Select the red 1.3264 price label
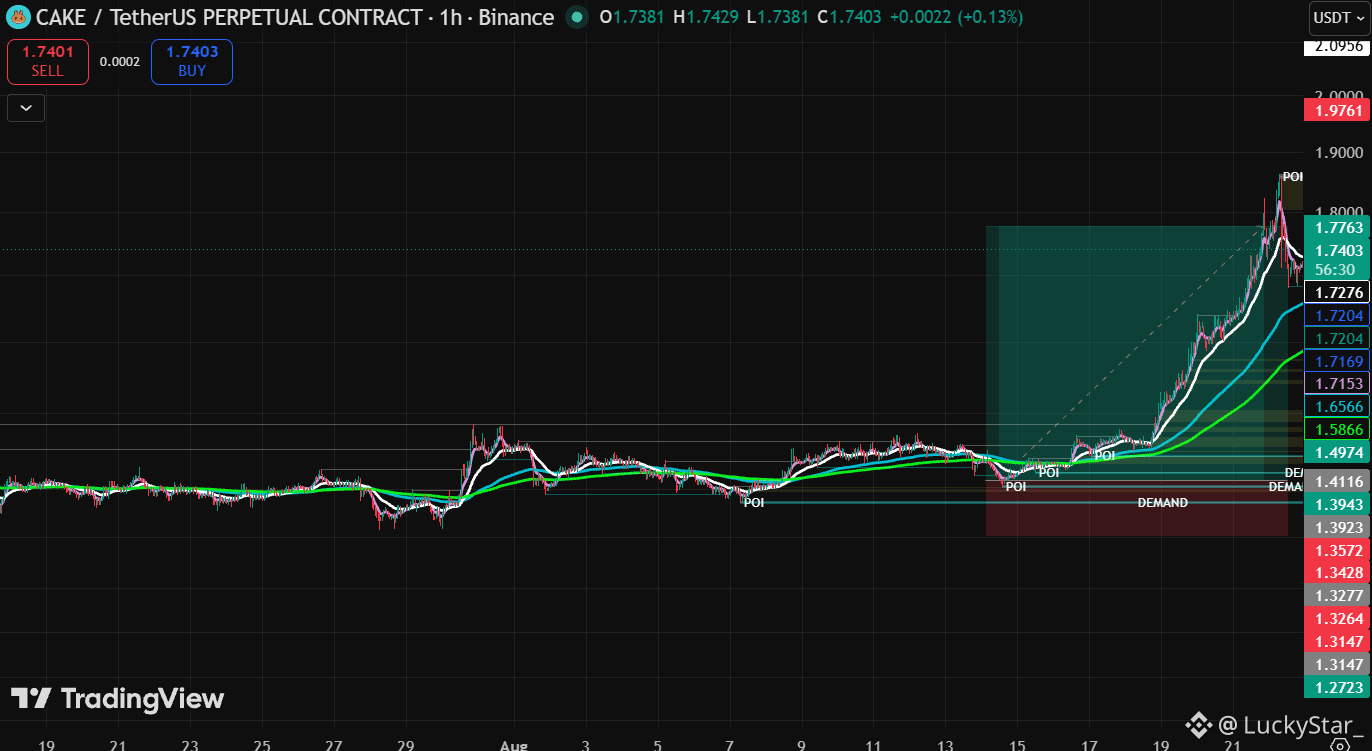The height and width of the screenshot is (751, 1372). 1339,619
